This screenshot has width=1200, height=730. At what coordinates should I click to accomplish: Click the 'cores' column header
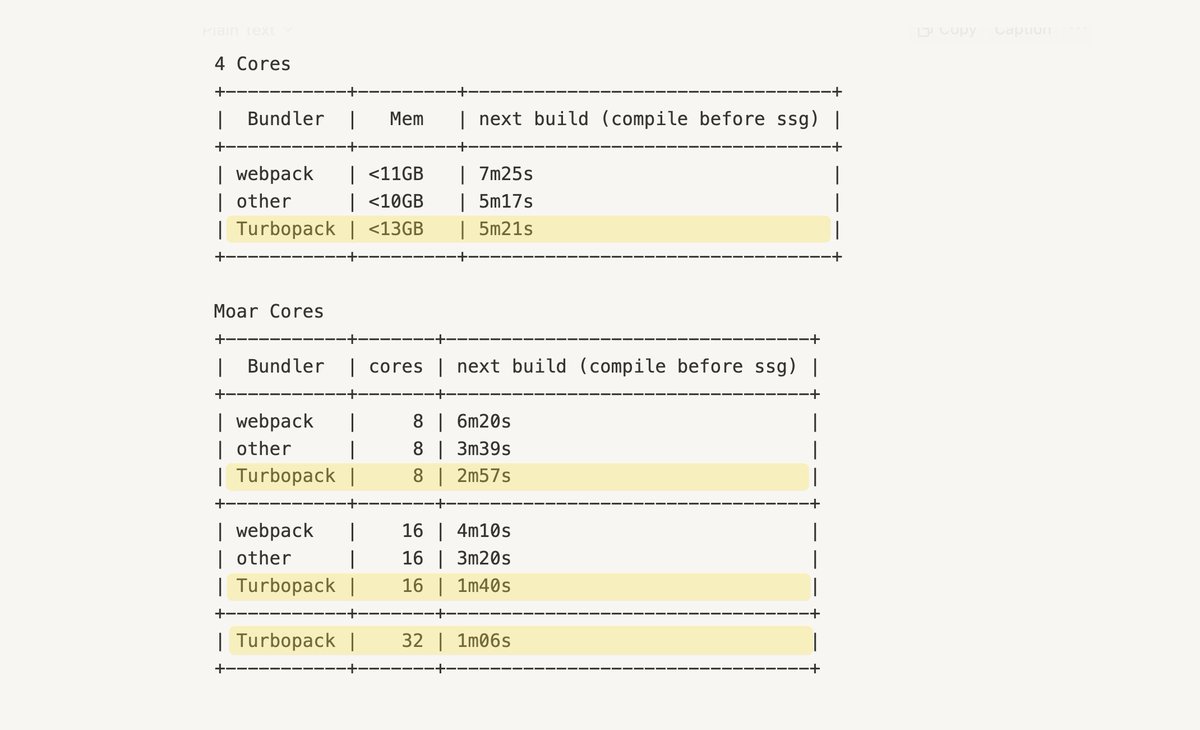pos(396,366)
